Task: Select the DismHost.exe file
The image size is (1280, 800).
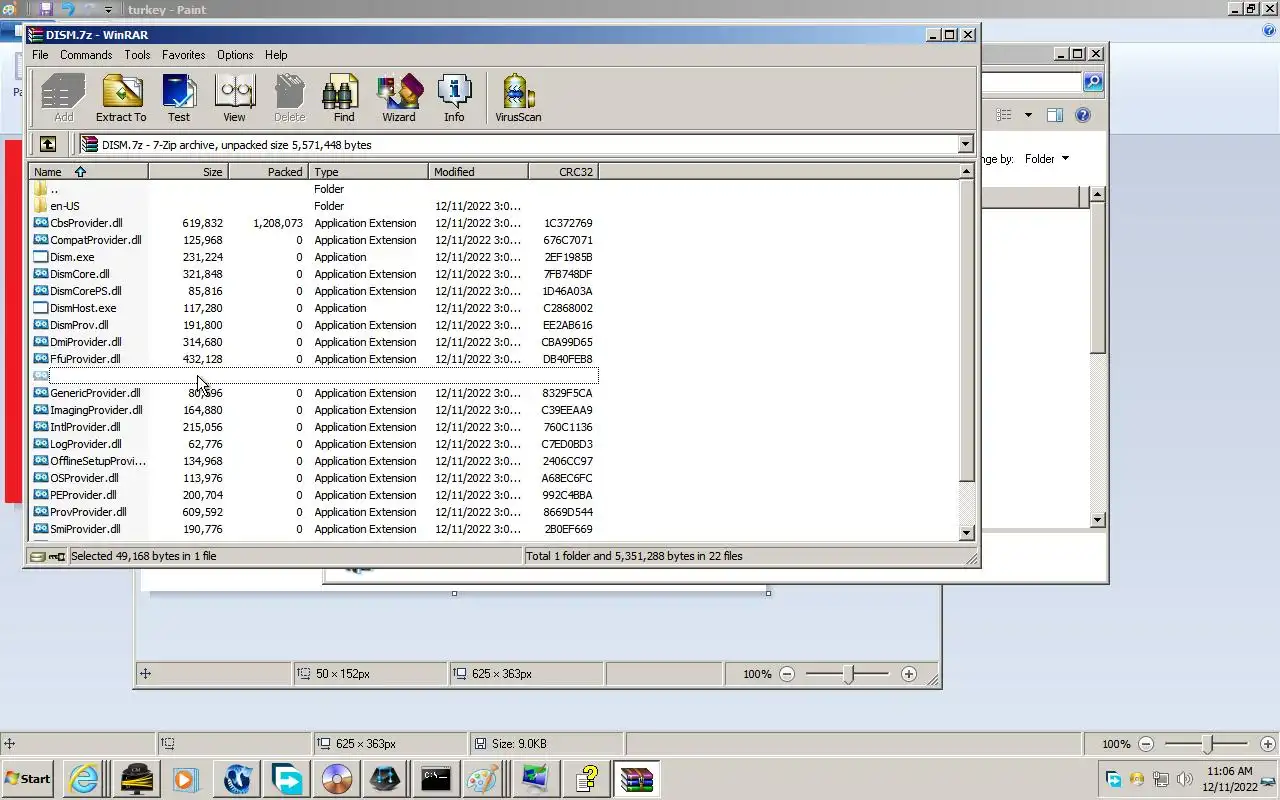Action: click(314, 308)
